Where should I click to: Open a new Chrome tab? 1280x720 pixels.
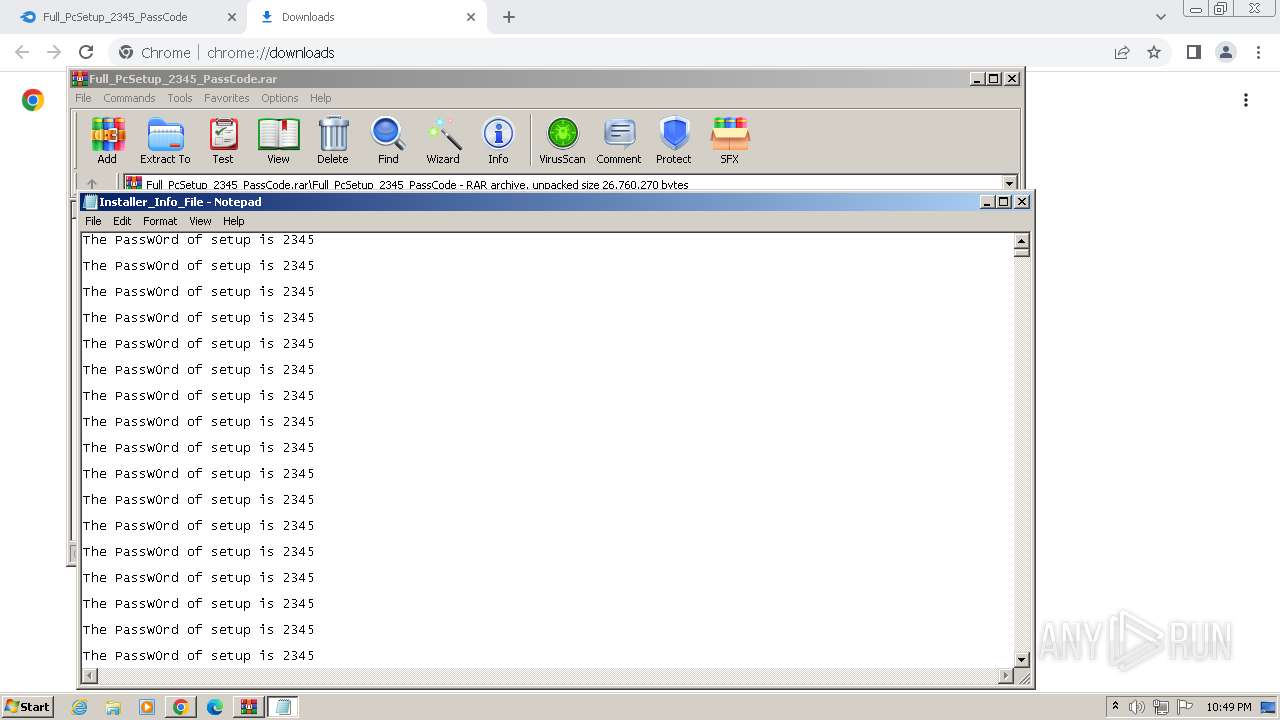tap(509, 17)
